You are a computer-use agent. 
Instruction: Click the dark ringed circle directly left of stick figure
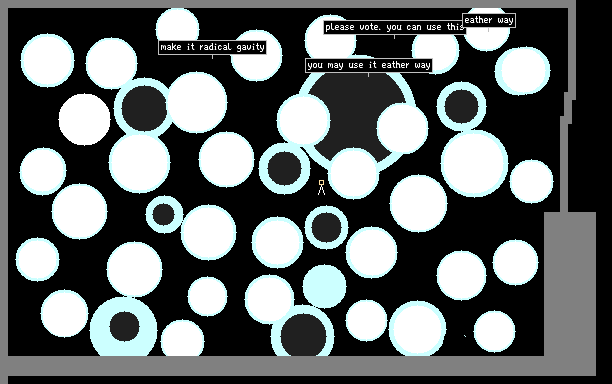click(x=285, y=168)
